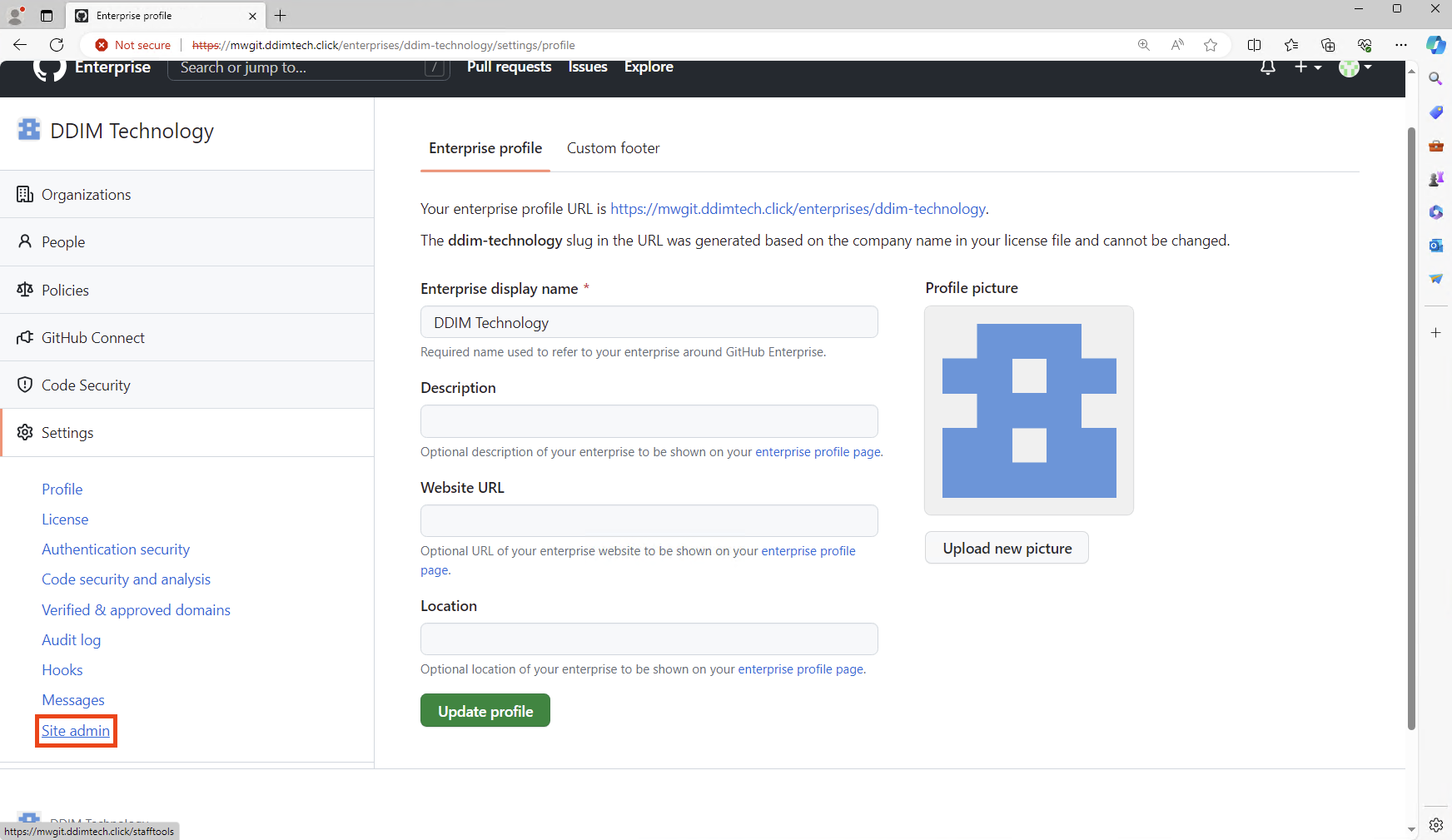Image resolution: width=1452 pixels, height=840 pixels.
Task: Click the People person icon
Action: tap(25, 241)
